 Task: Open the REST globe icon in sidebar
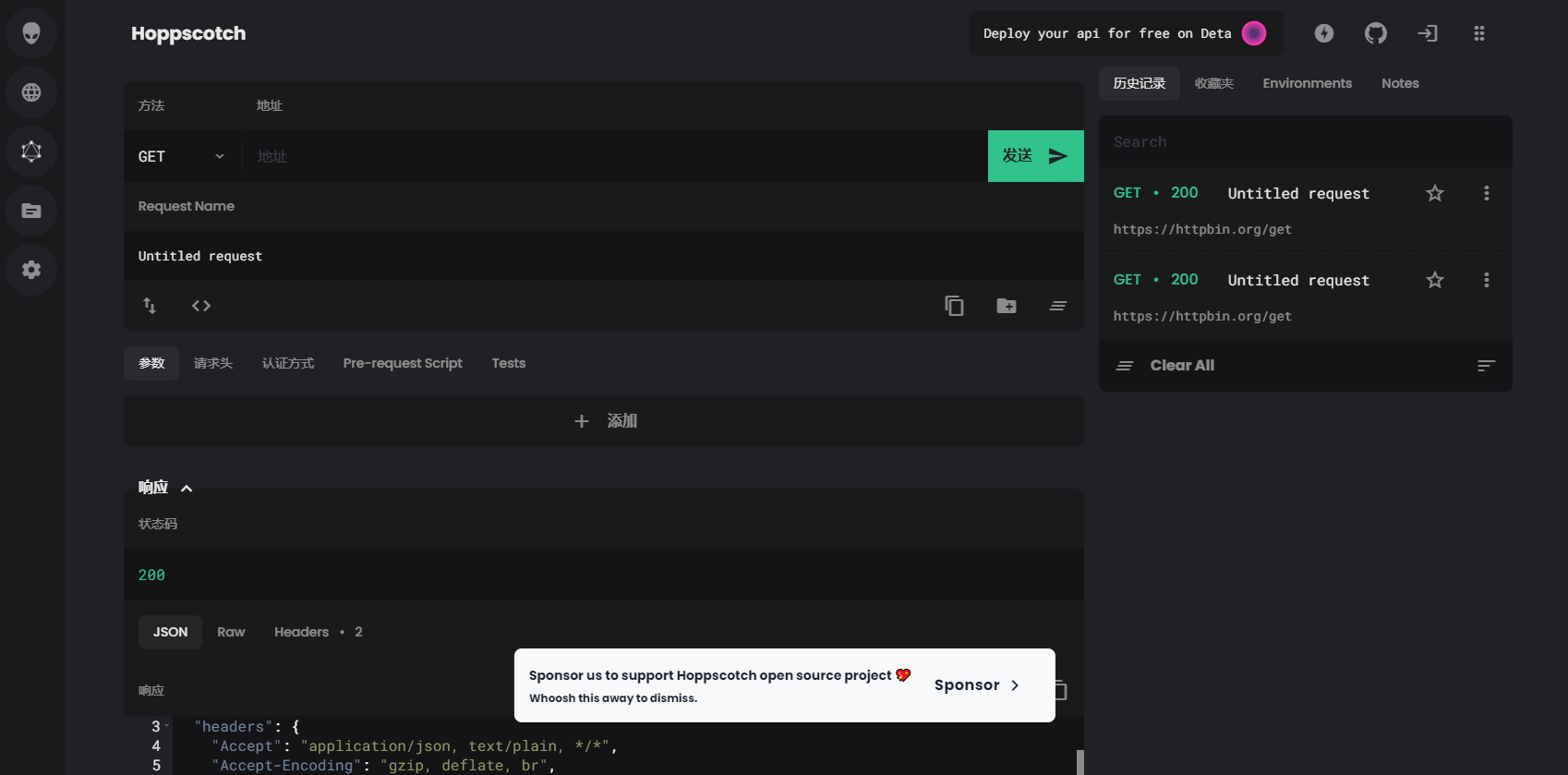(x=31, y=92)
